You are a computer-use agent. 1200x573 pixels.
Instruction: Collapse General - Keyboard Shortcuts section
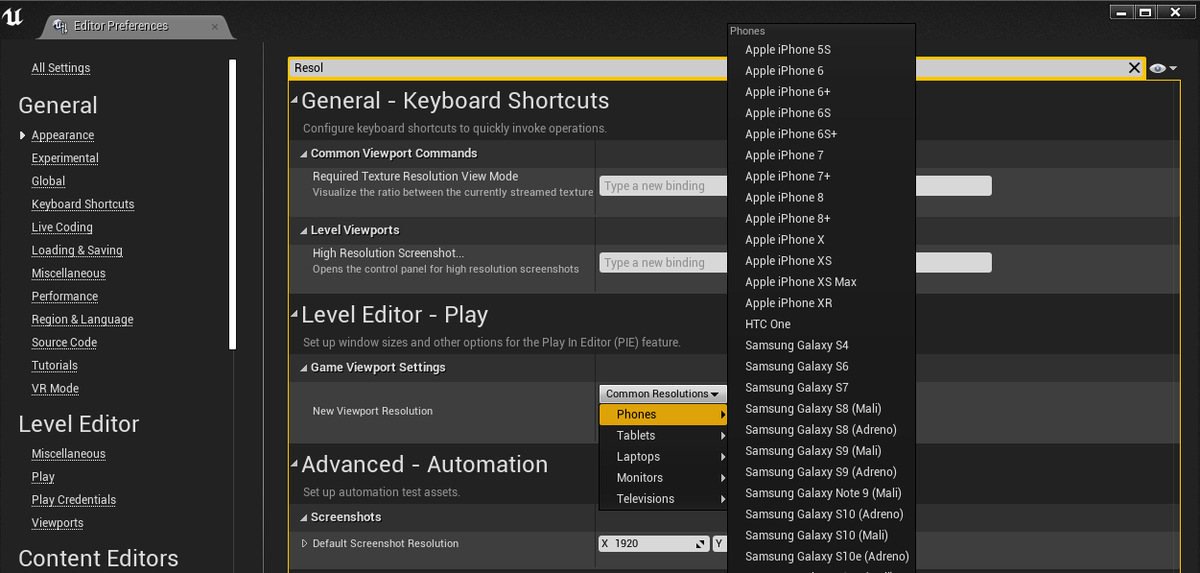tap(294, 101)
